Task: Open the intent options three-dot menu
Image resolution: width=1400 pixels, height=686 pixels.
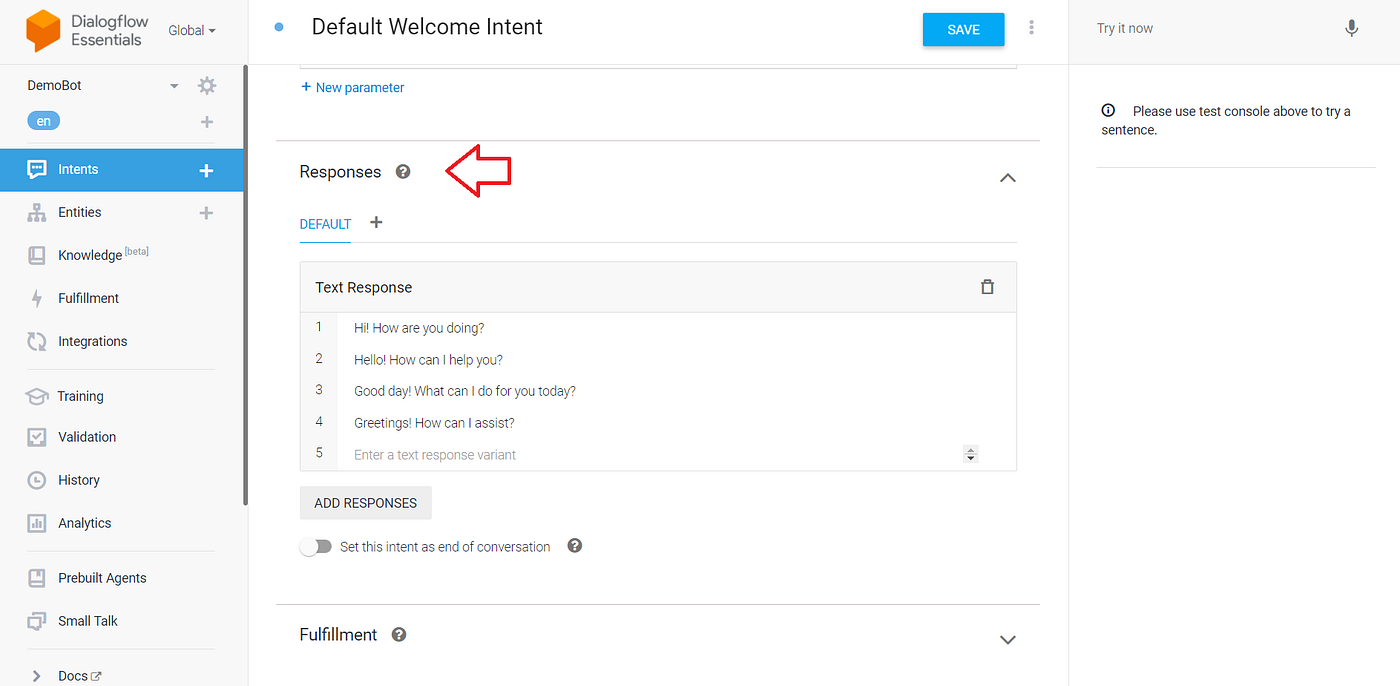Action: pos(1031,27)
